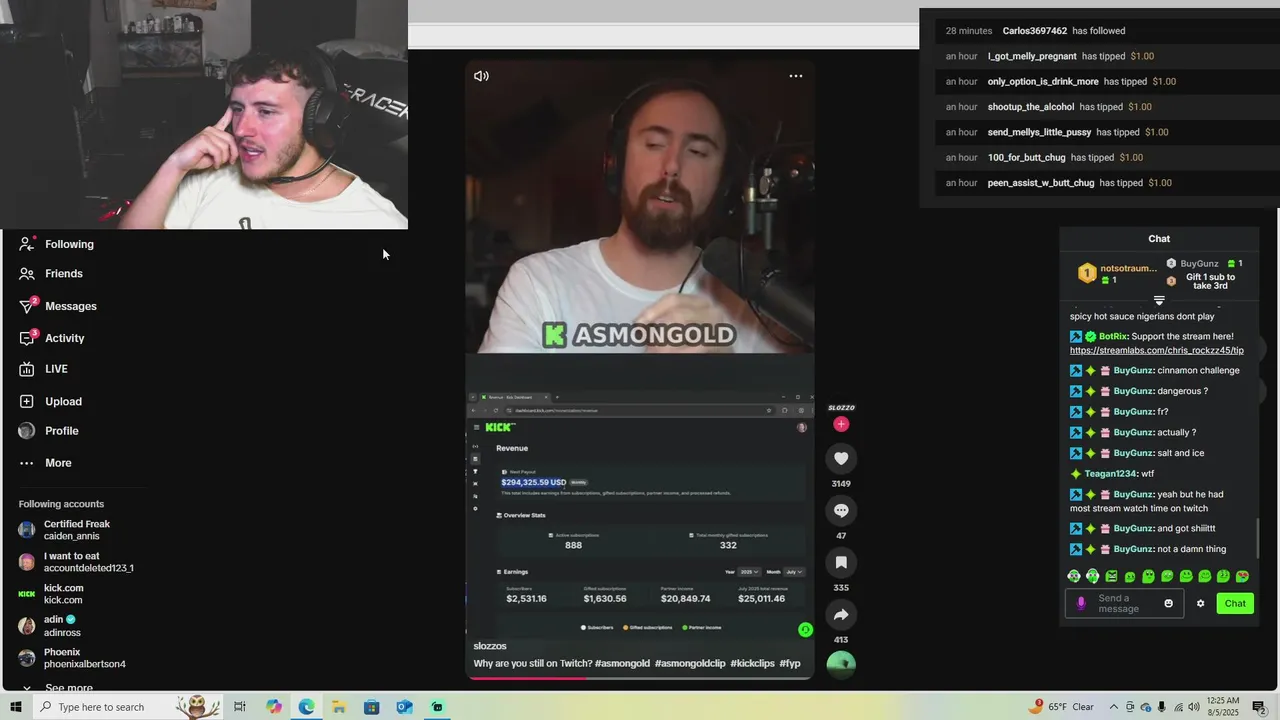Screen dimensions: 1280x720
Task: Click Teagan1234 username in chat
Action: 1111,474
